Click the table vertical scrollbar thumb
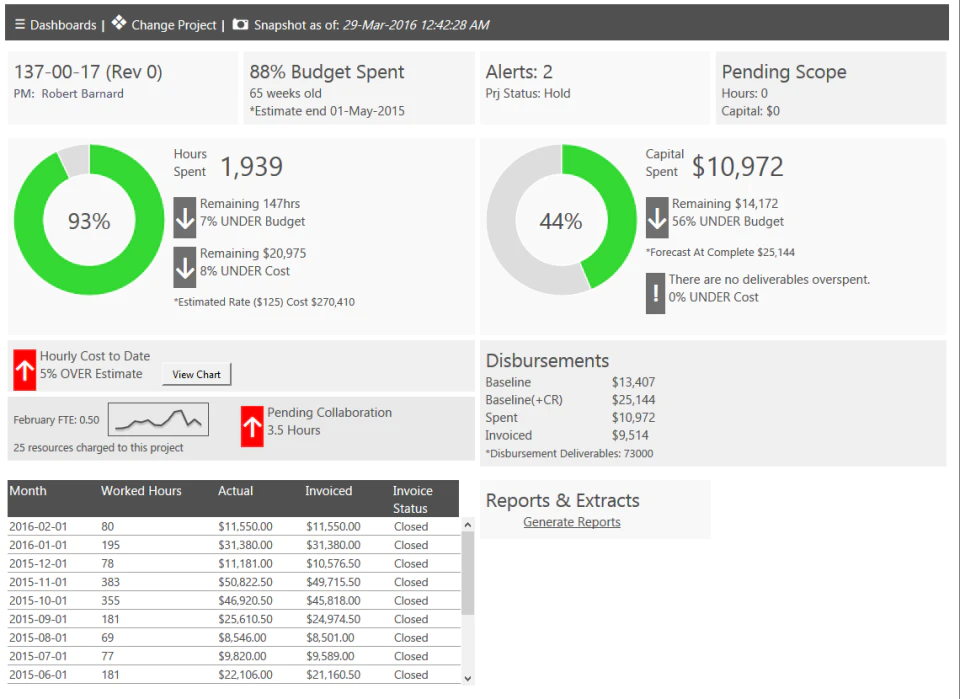960x699 pixels. pyautogui.click(x=468, y=573)
